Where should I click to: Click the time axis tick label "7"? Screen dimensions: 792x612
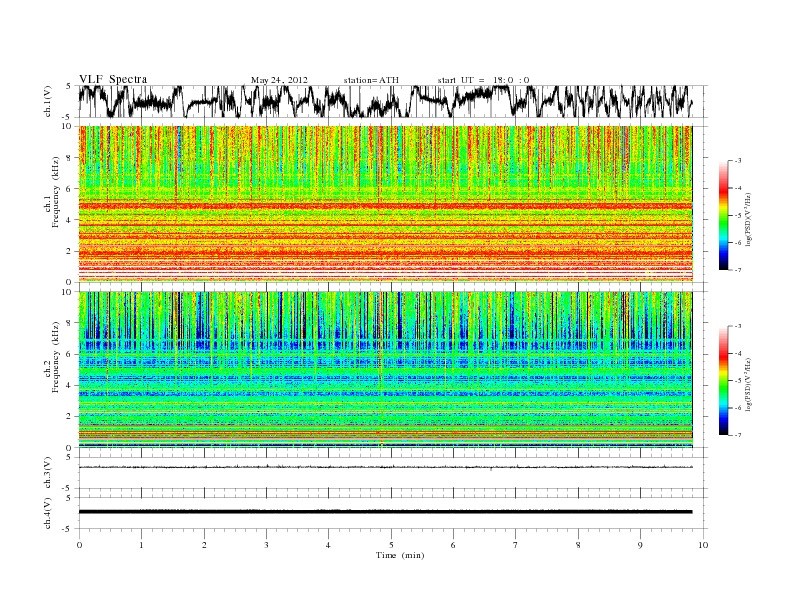tap(516, 545)
